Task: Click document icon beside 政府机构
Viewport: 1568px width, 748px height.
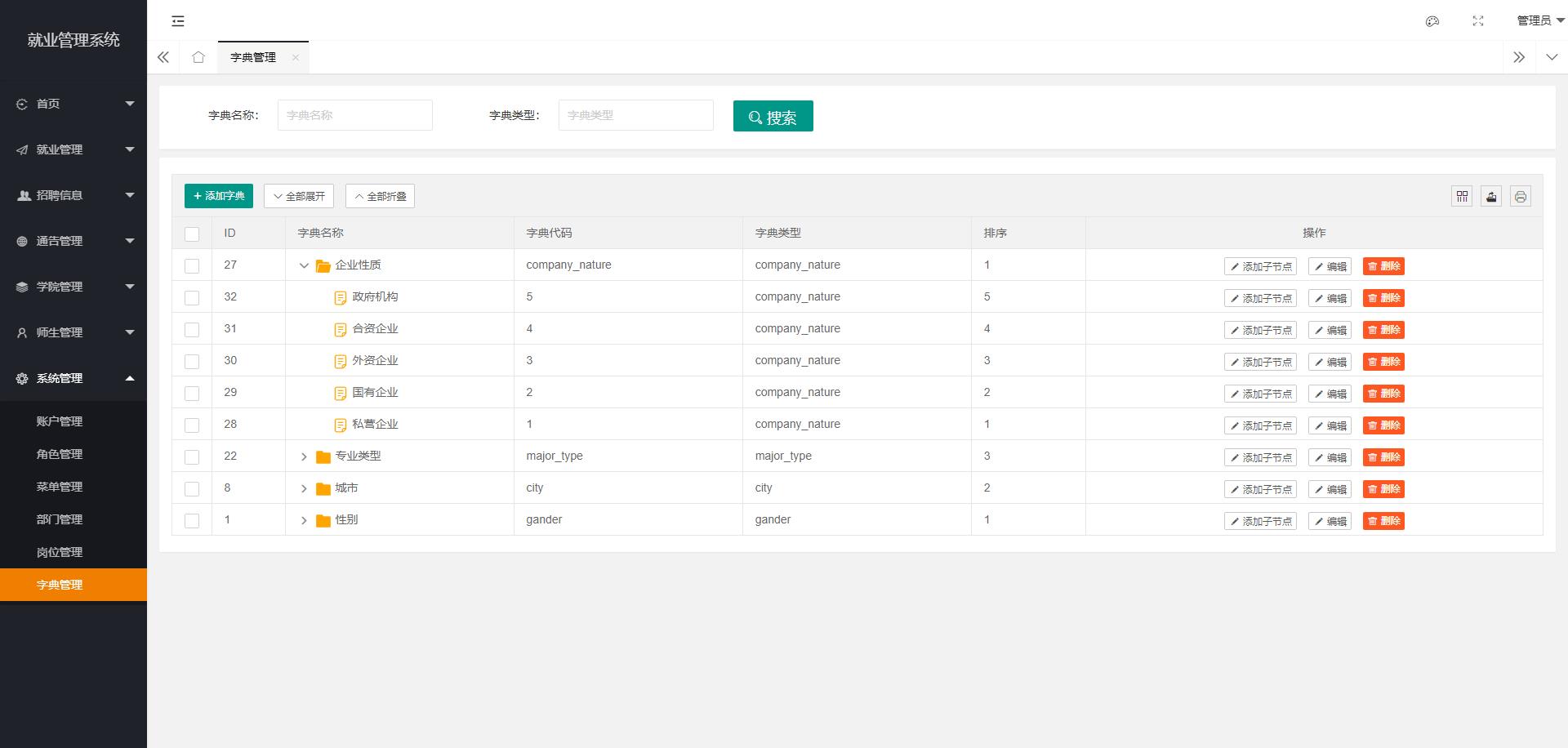Action: (341, 297)
